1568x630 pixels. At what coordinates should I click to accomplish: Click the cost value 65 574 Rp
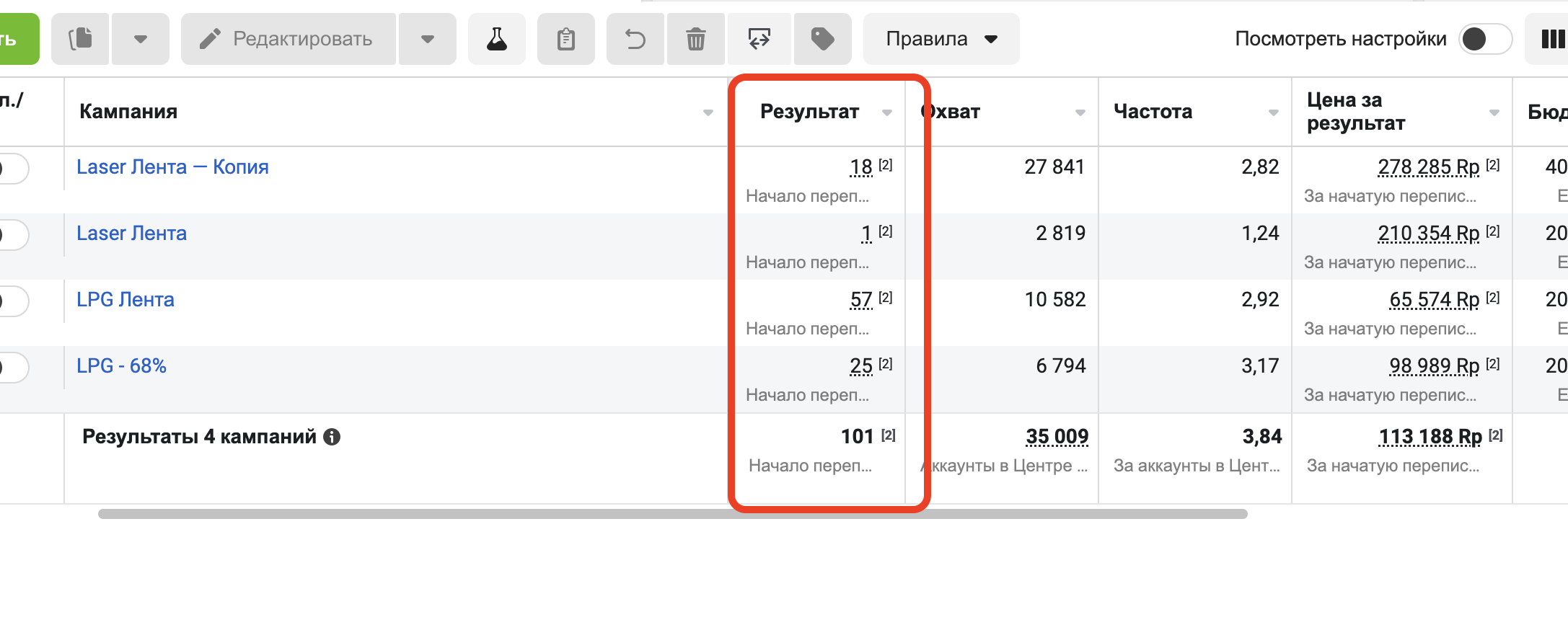click(1435, 300)
